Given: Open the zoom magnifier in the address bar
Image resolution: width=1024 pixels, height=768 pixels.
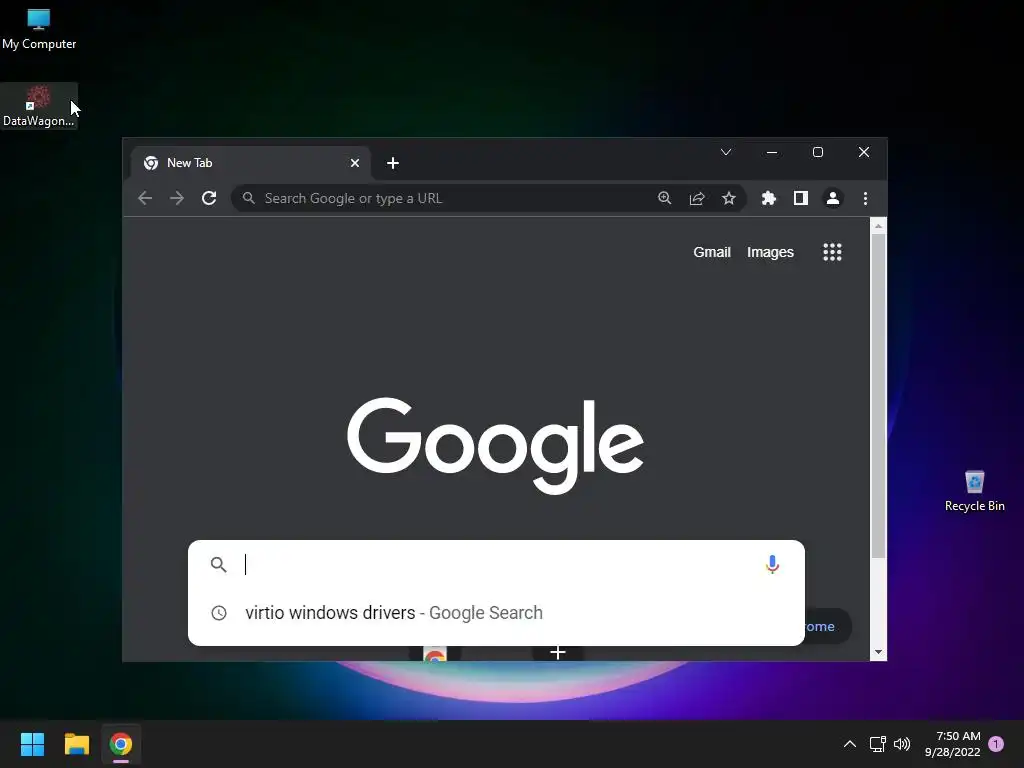Looking at the screenshot, I should pyautogui.click(x=665, y=198).
